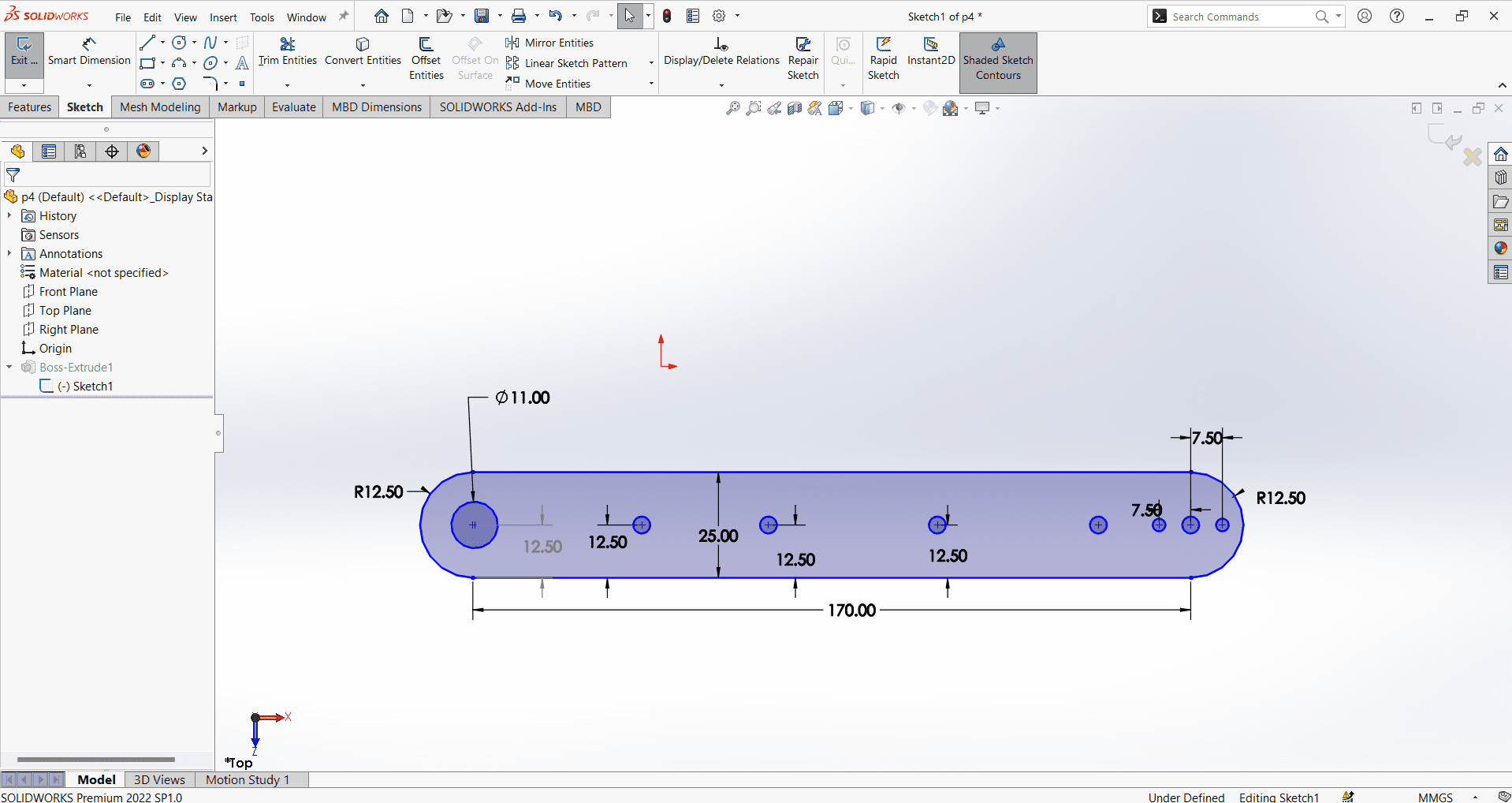This screenshot has height=803, width=1512.
Task: Open the units MMGS status dropdown
Action: coord(1475,797)
